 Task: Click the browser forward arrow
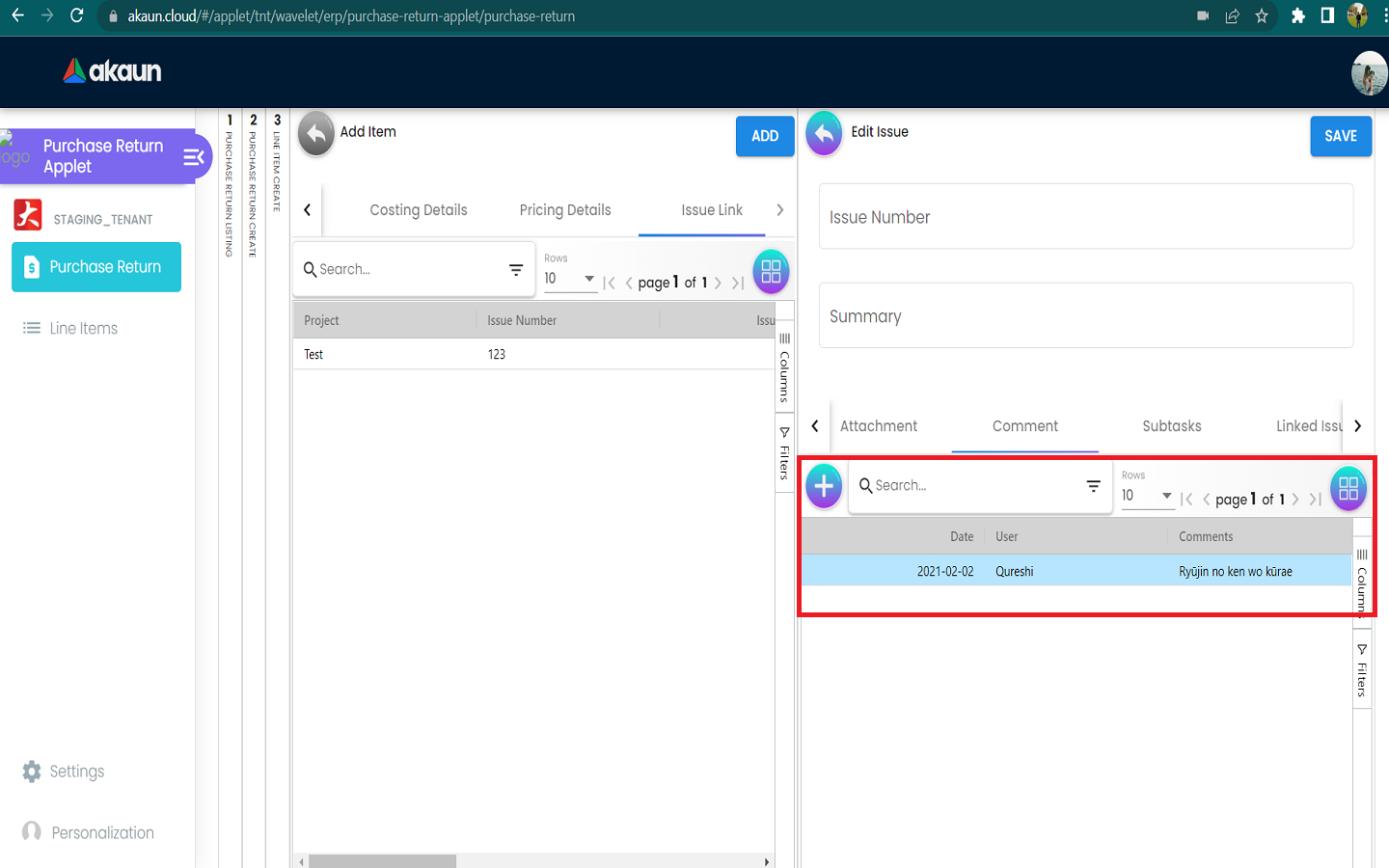pyautogui.click(x=46, y=15)
